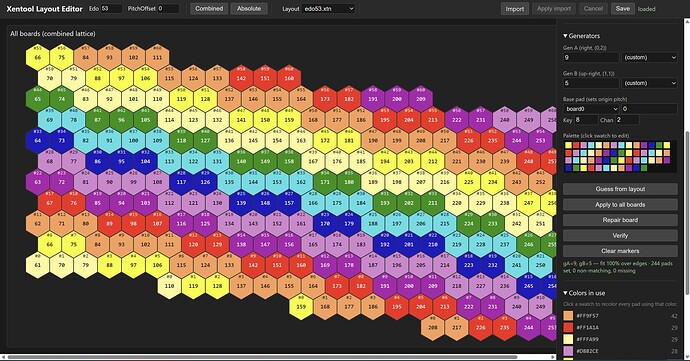Click the Import button
The image size is (690, 361).
tap(515, 8)
